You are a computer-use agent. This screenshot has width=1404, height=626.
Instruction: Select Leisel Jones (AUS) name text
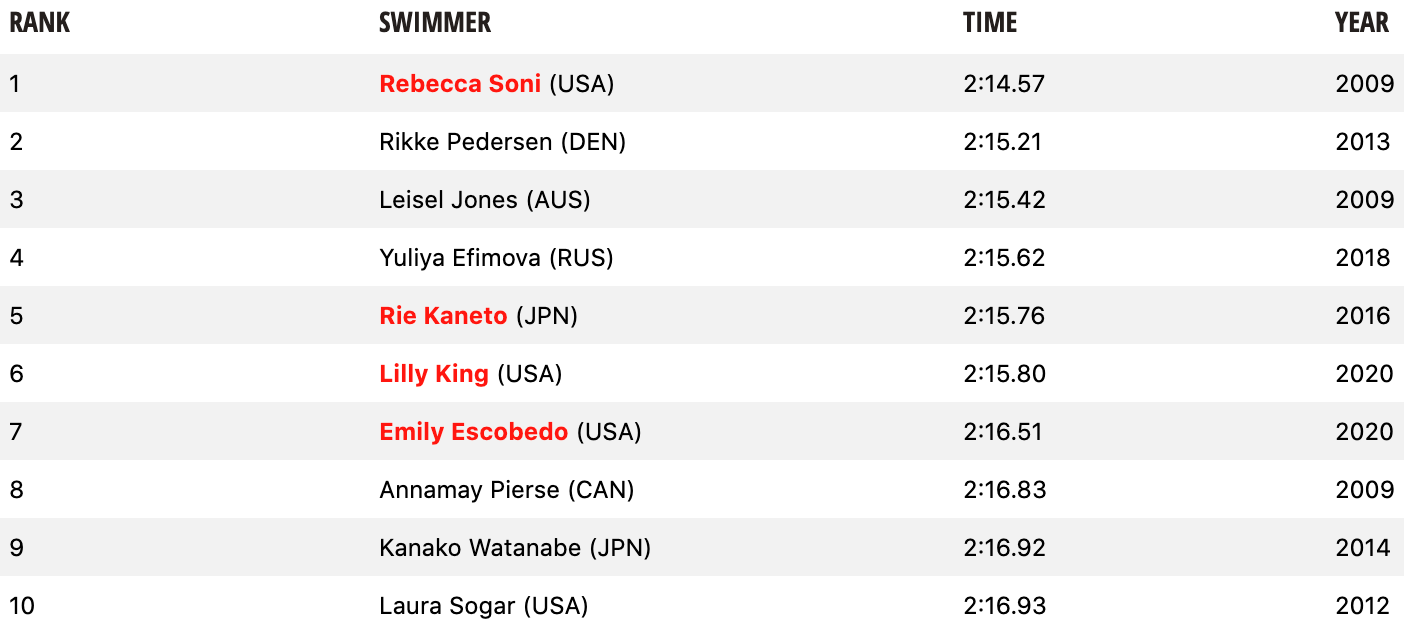(x=485, y=200)
